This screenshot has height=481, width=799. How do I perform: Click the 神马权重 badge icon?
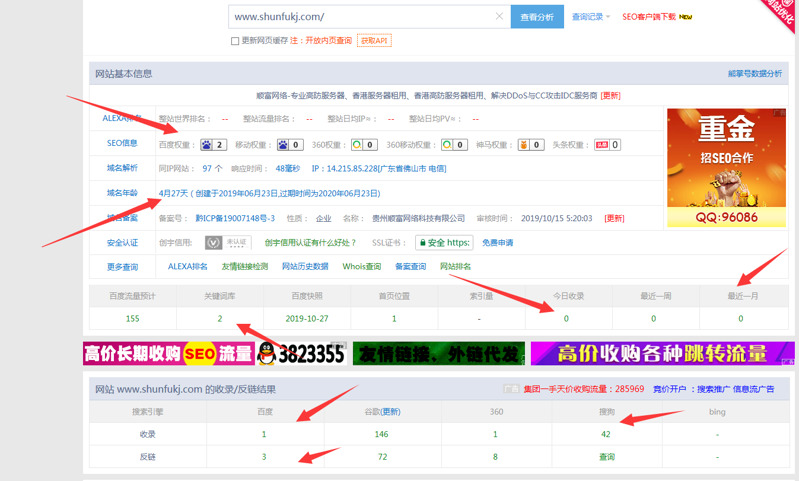tap(531, 145)
